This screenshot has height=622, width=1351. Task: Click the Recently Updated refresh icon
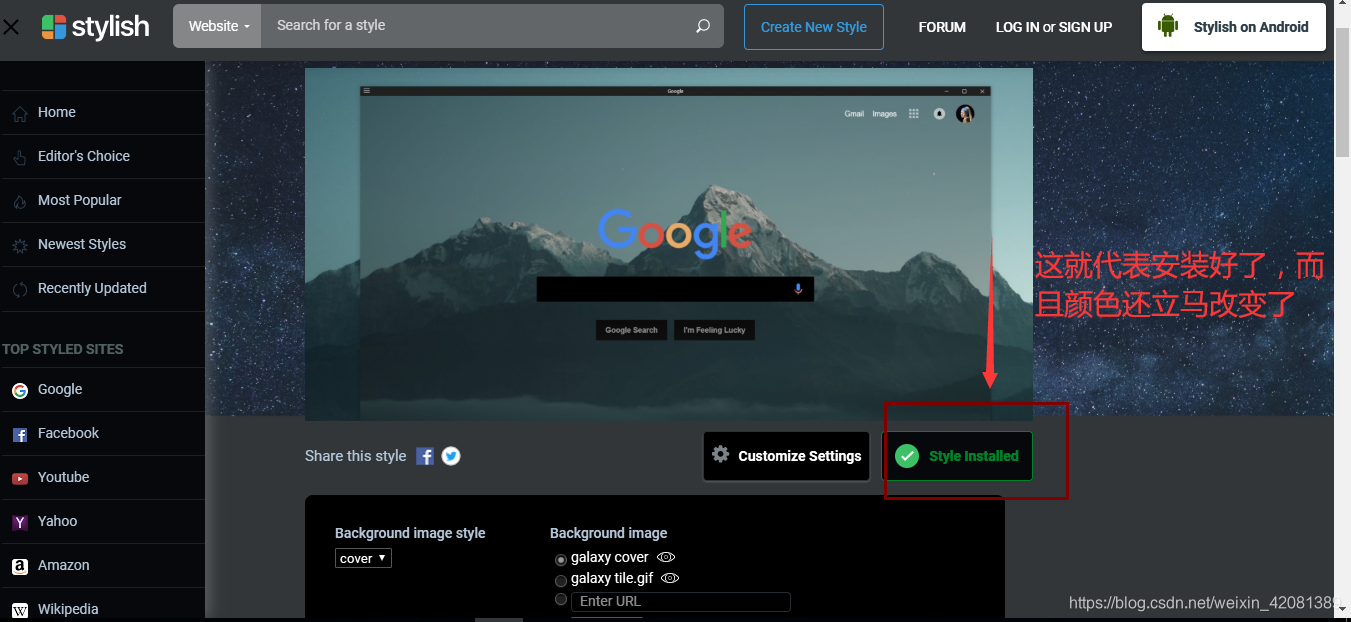tap(19, 290)
